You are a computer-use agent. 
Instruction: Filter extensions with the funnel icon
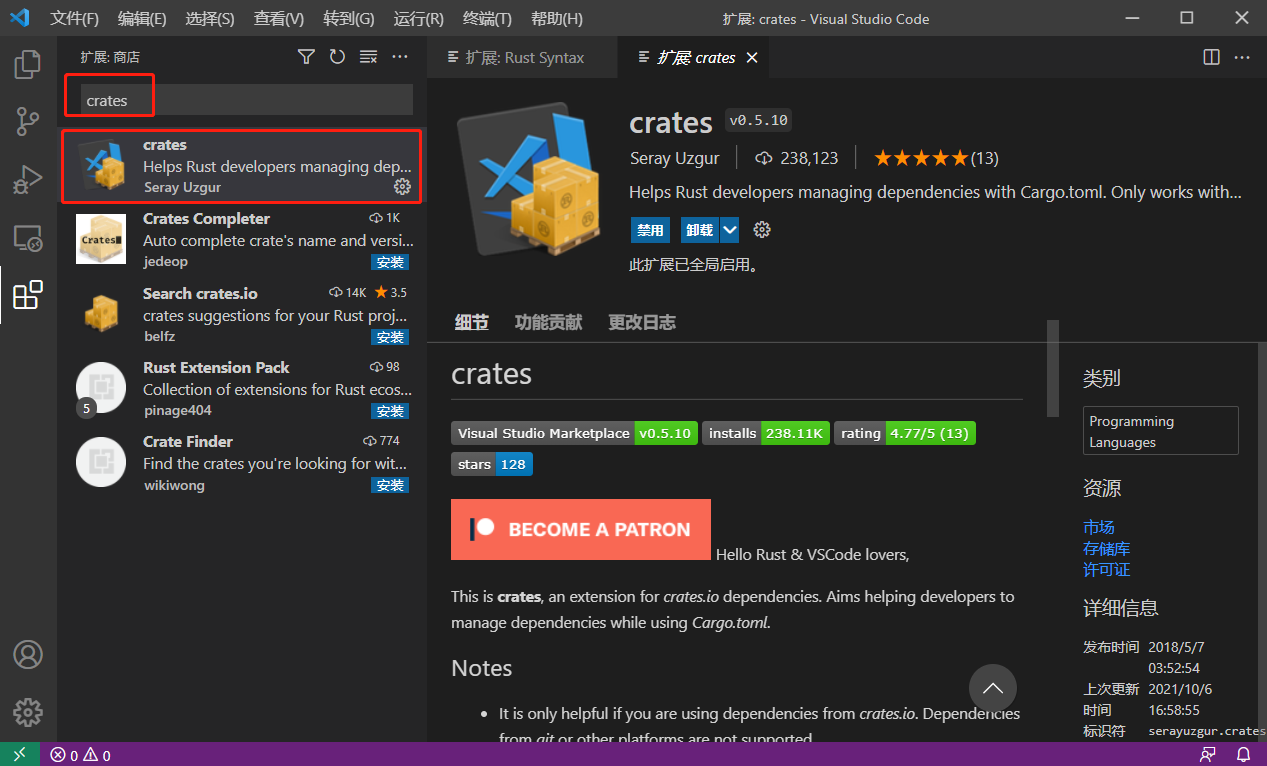coord(306,57)
